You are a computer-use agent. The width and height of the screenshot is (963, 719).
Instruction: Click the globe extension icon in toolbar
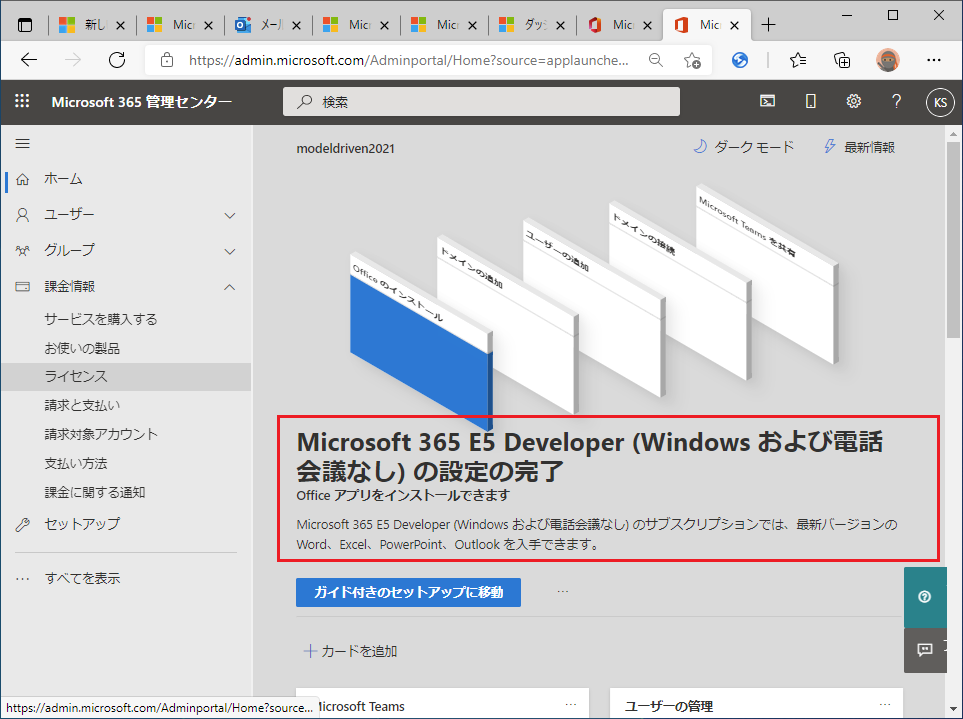pyautogui.click(x=740, y=60)
